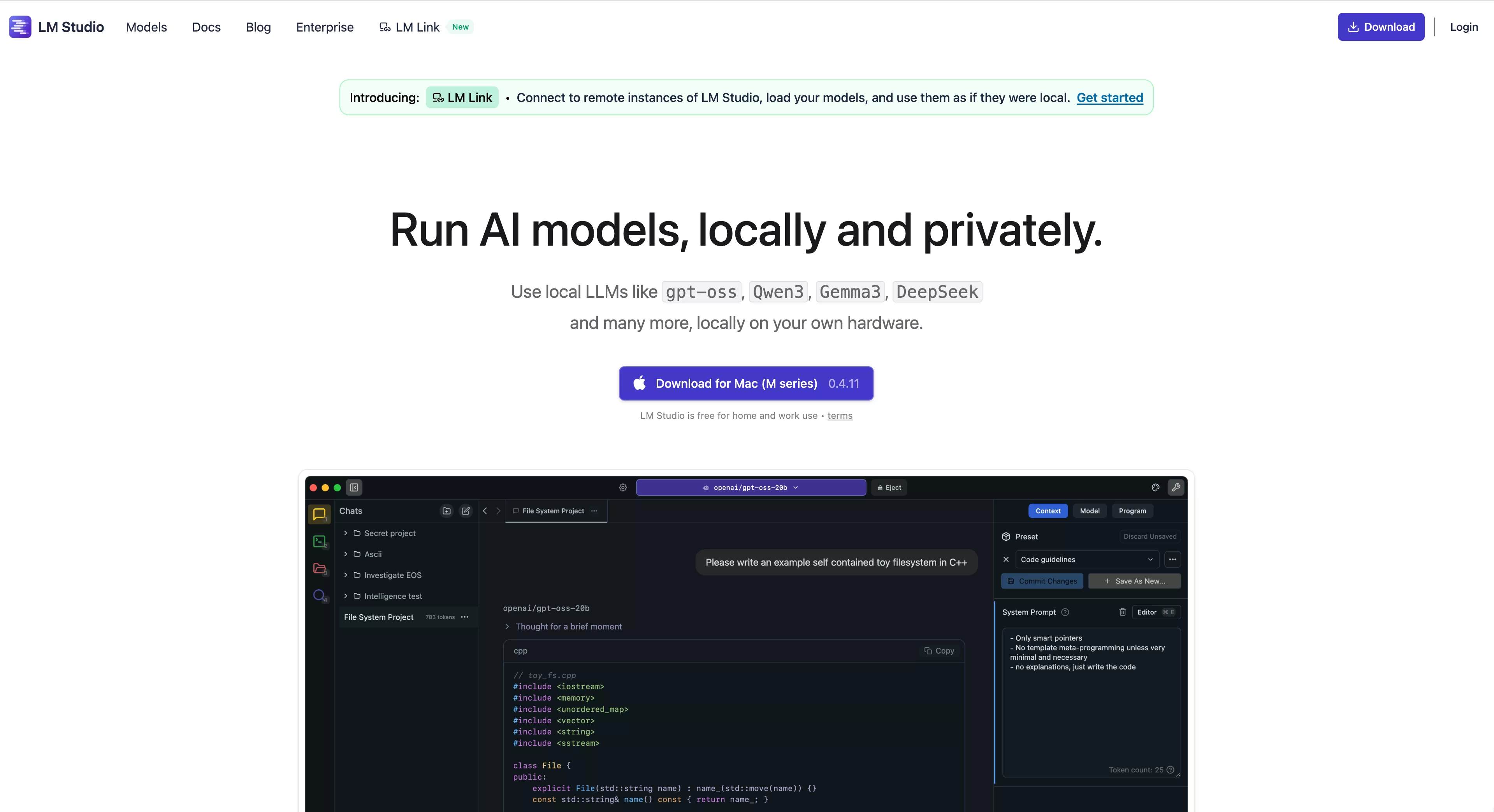Click the Get started link in banner
Screen dimensions: 1494x812
pos(1109,97)
